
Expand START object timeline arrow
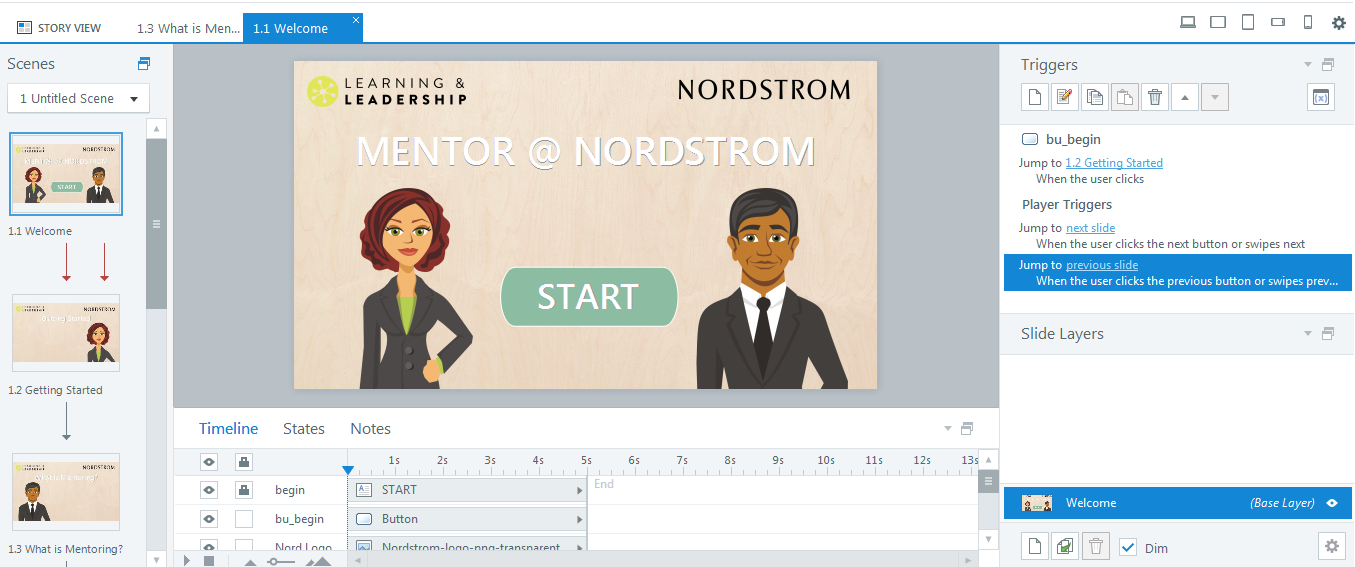580,490
